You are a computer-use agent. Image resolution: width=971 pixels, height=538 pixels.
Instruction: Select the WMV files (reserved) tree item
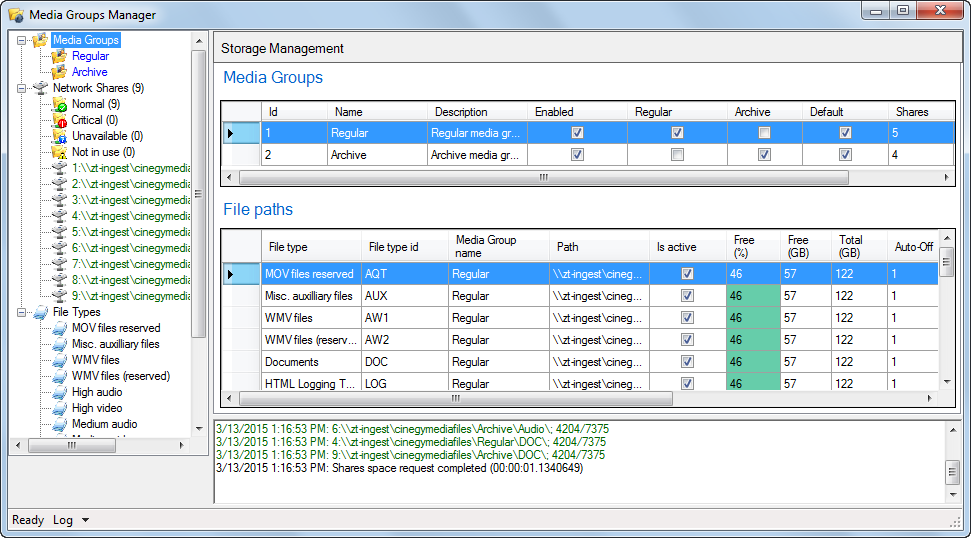pos(121,376)
